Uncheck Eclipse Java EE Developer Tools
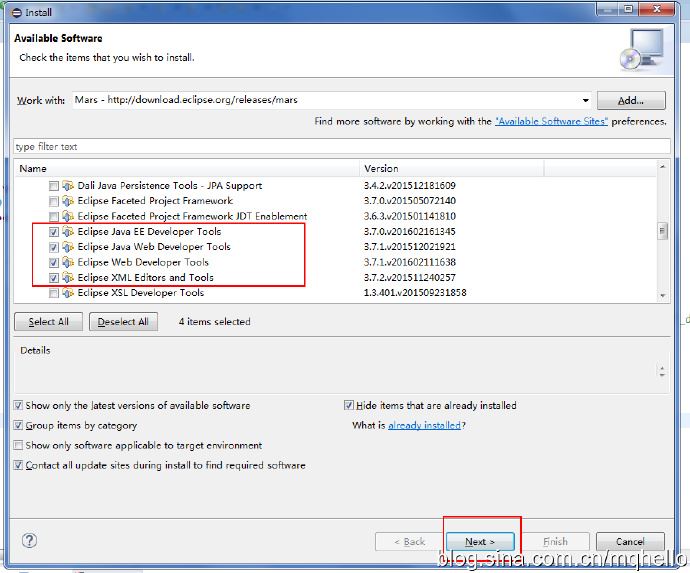Image resolution: width=690 pixels, height=573 pixels. 53,232
